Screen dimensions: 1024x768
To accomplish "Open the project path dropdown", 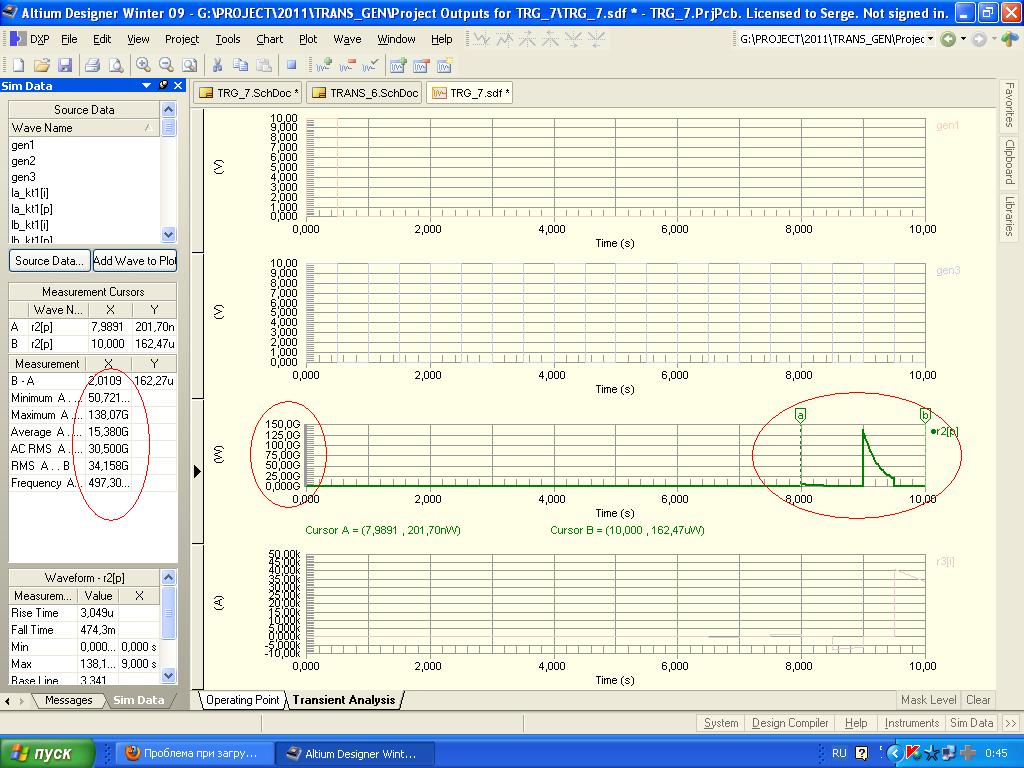I will pos(931,39).
